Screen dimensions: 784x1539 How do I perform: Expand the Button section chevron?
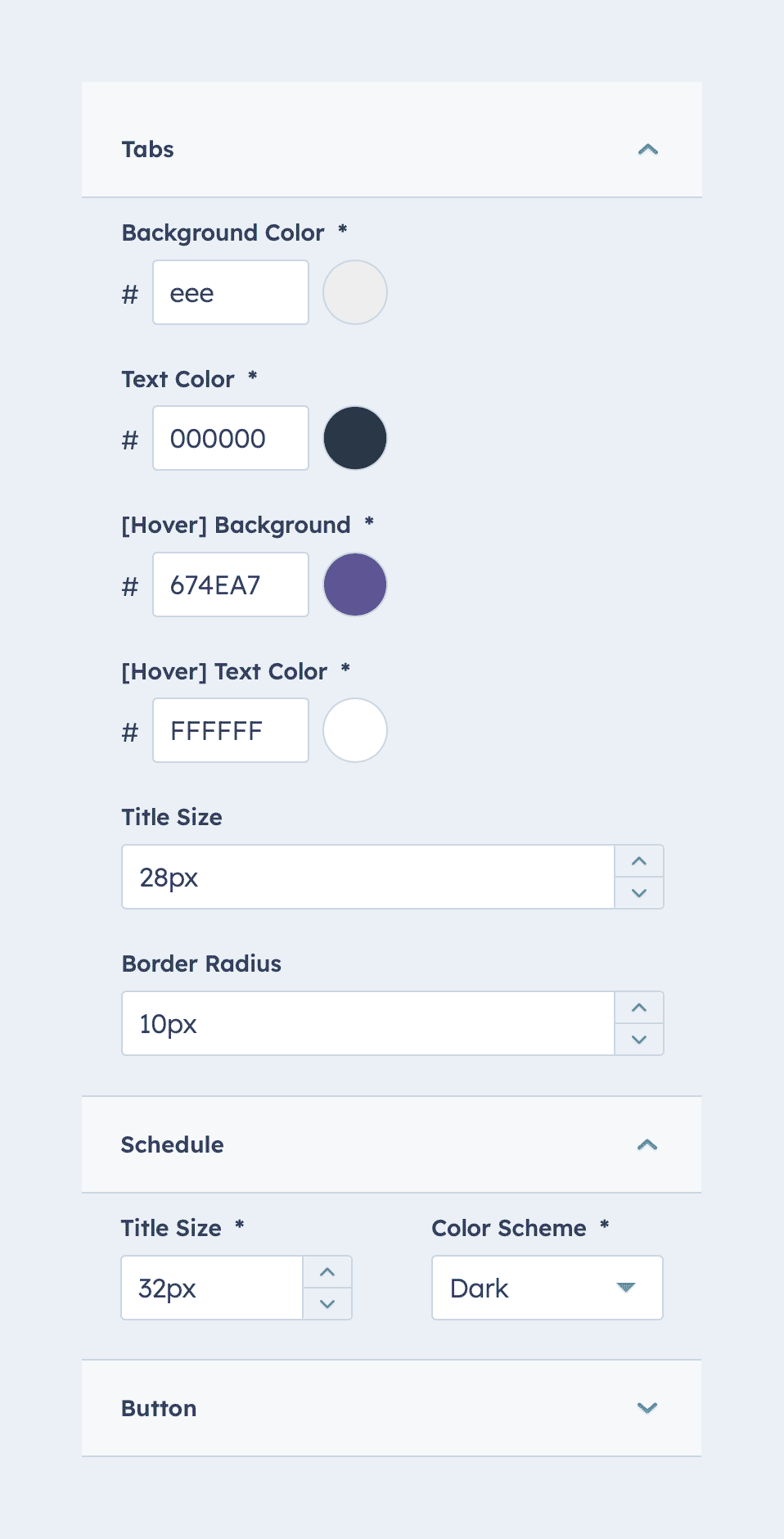pyautogui.click(x=647, y=1408)
